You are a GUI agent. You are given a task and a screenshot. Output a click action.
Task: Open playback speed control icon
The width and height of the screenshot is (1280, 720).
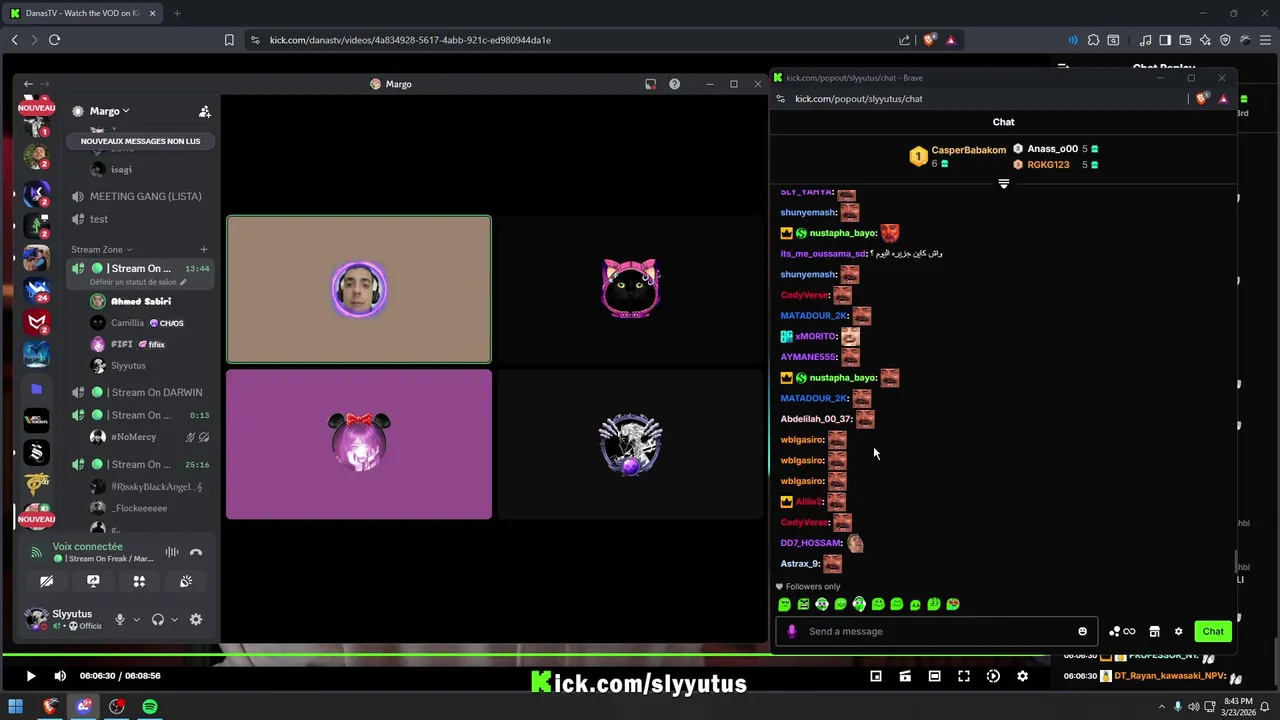tap(993, 676)
